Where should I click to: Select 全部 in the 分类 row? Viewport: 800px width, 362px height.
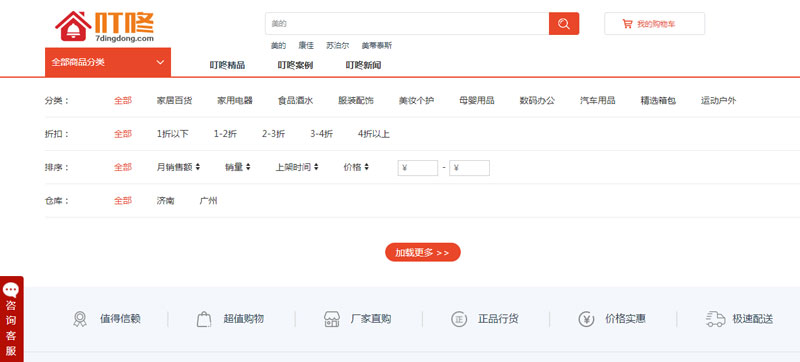pos(122,100)
